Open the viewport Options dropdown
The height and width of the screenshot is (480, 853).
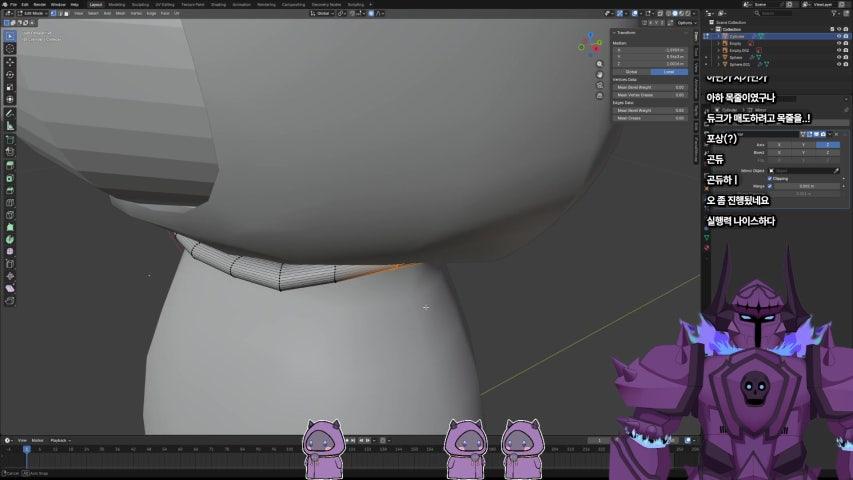point(685,23)
